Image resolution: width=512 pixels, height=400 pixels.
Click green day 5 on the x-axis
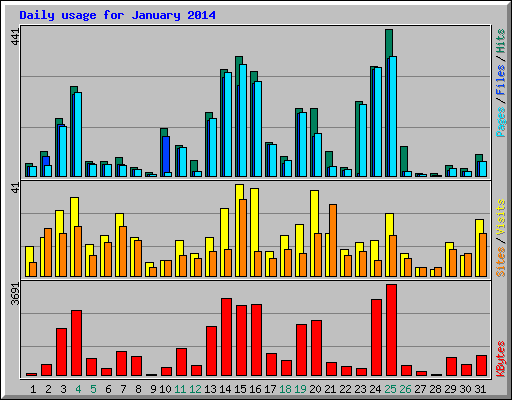[93, 389]
